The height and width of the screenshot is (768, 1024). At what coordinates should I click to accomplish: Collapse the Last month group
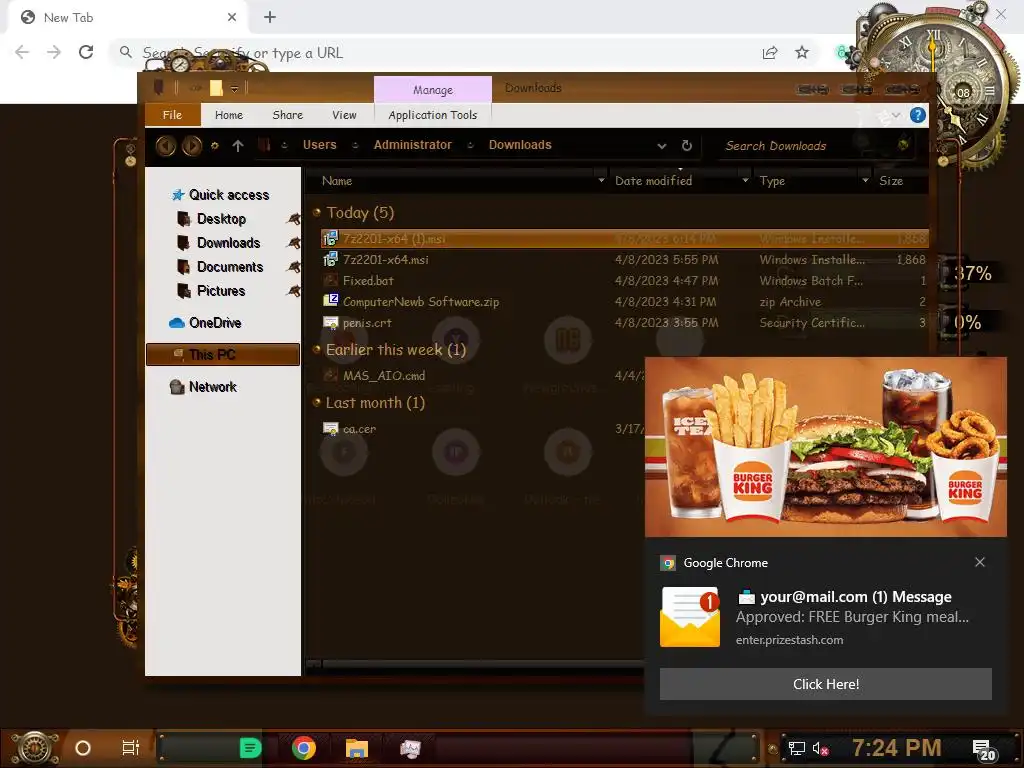click(317, 402)
